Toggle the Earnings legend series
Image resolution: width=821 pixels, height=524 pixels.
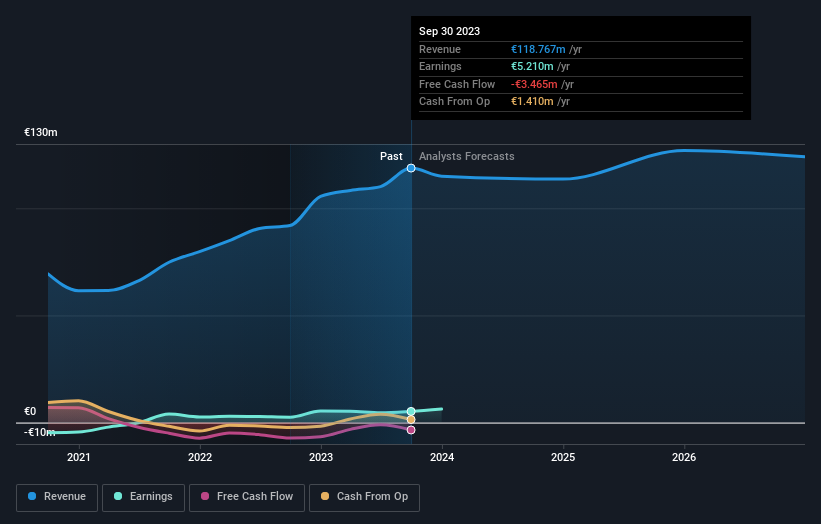click(143, 497)
